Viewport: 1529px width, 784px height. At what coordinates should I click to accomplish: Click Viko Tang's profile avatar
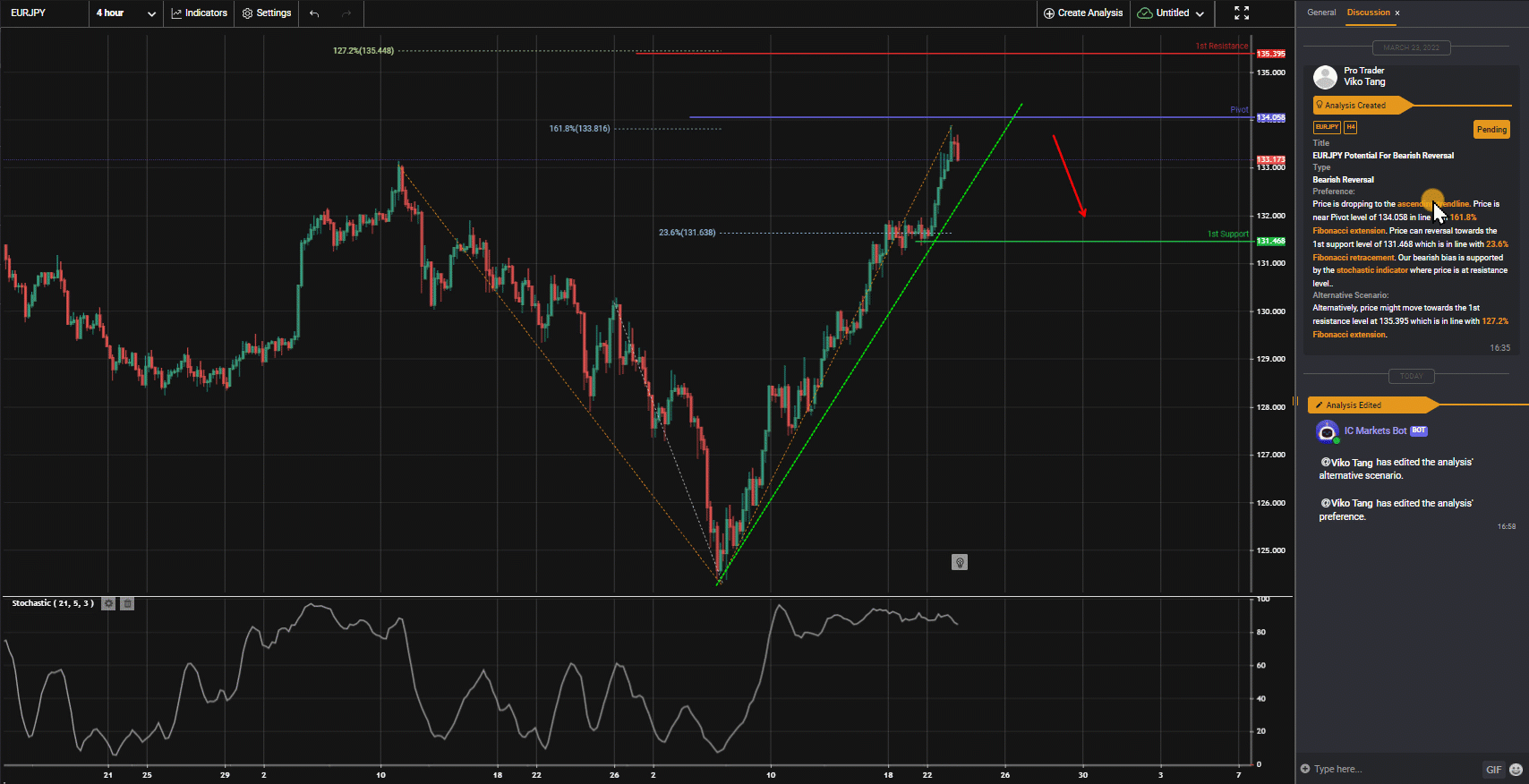[1325, 77]
